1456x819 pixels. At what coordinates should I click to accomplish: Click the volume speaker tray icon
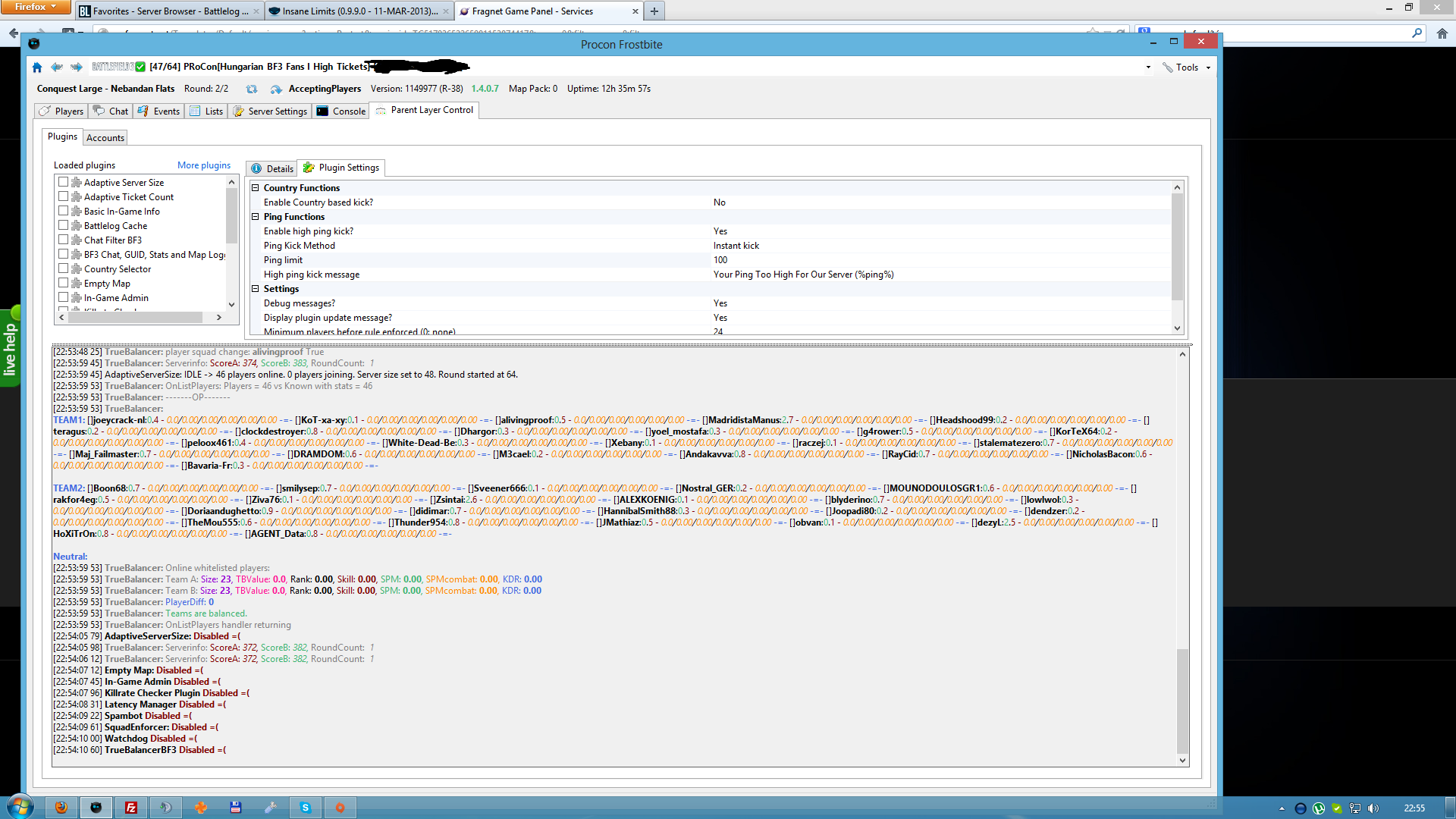1373,808
